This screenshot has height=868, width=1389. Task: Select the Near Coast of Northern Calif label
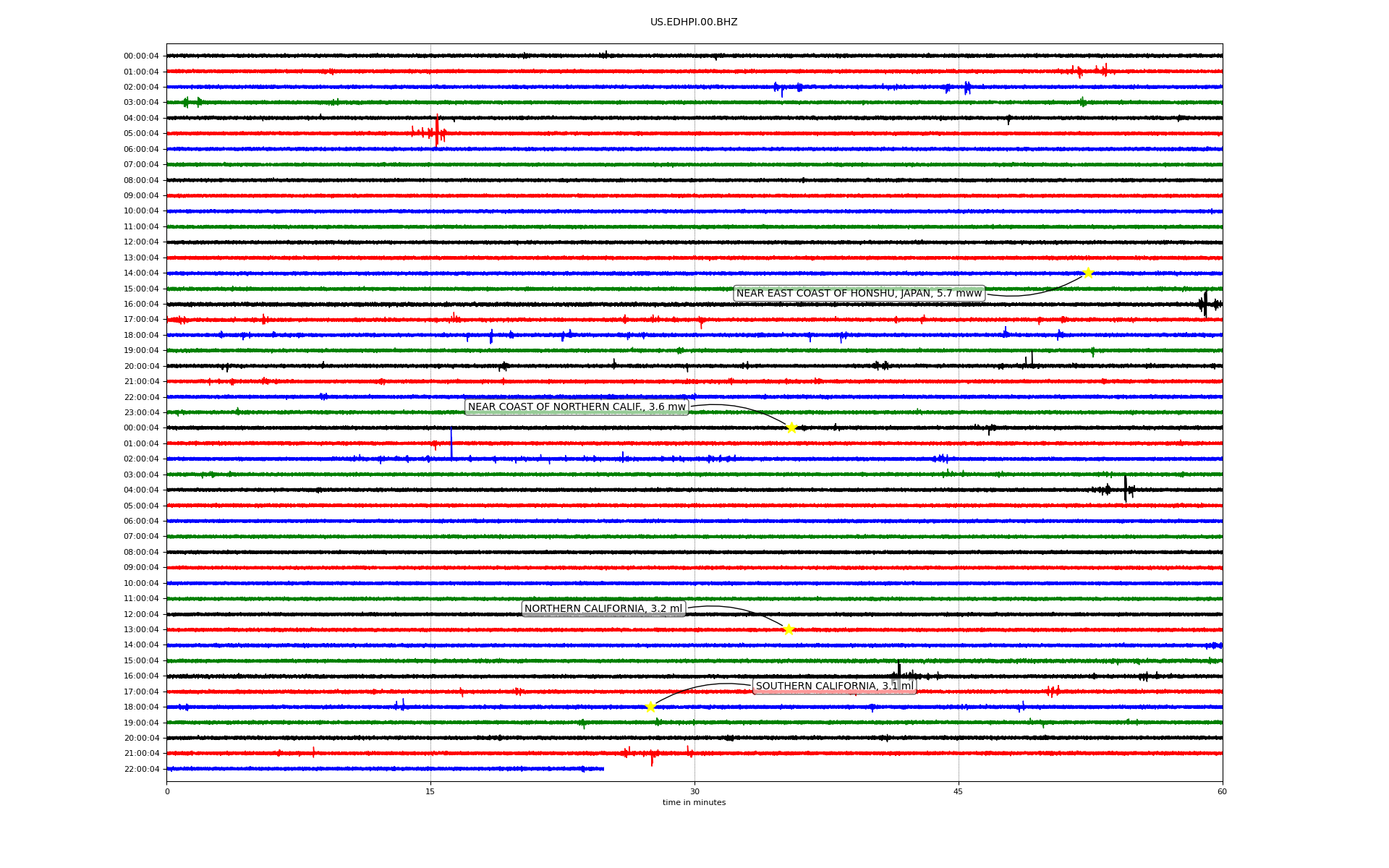tap(577, 407)
